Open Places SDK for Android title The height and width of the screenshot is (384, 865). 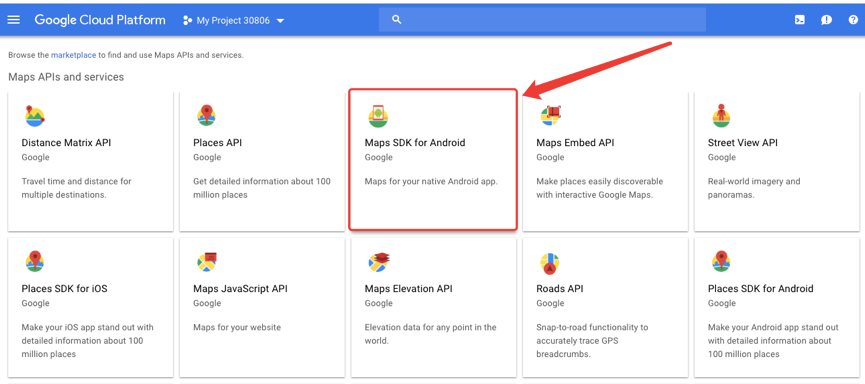tap(761, 289)
